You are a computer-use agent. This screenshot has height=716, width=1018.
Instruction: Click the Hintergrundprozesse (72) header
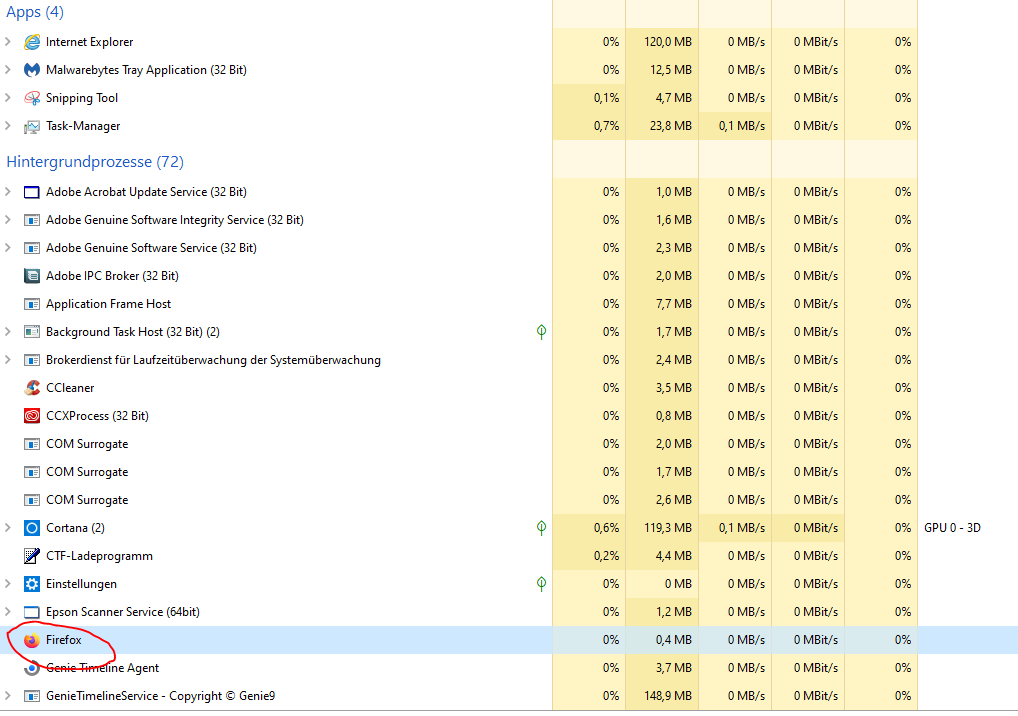(95, 162)
